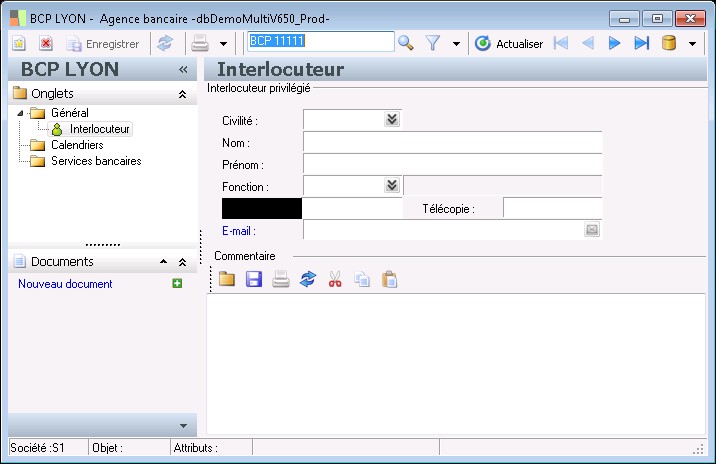Click the Télécopie input field
The image size is (716, 464).
point(553,208)
